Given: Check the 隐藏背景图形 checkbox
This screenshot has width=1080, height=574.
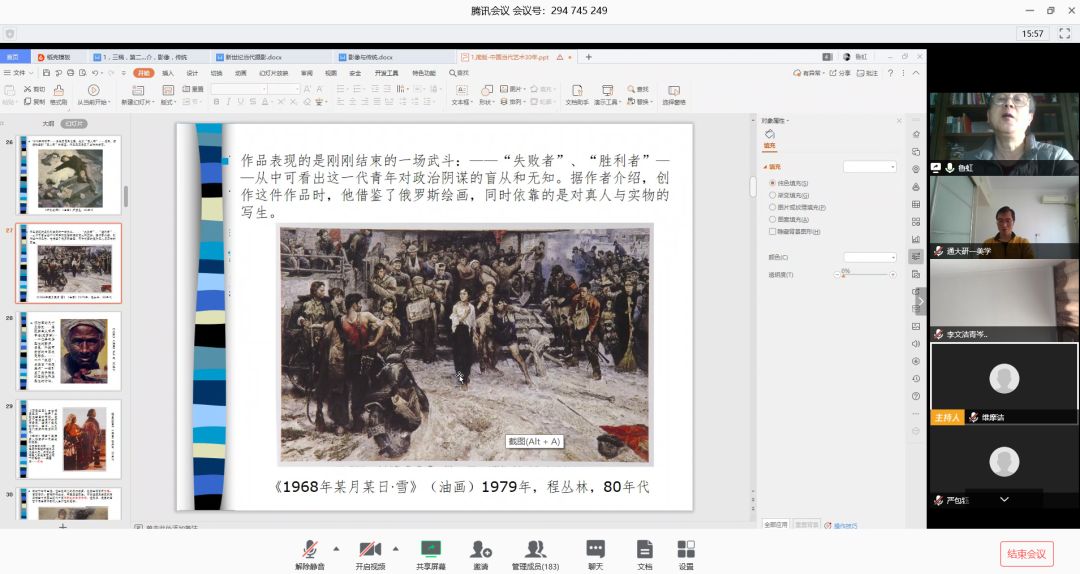Looking at the screenshot, I should (772, 231).
